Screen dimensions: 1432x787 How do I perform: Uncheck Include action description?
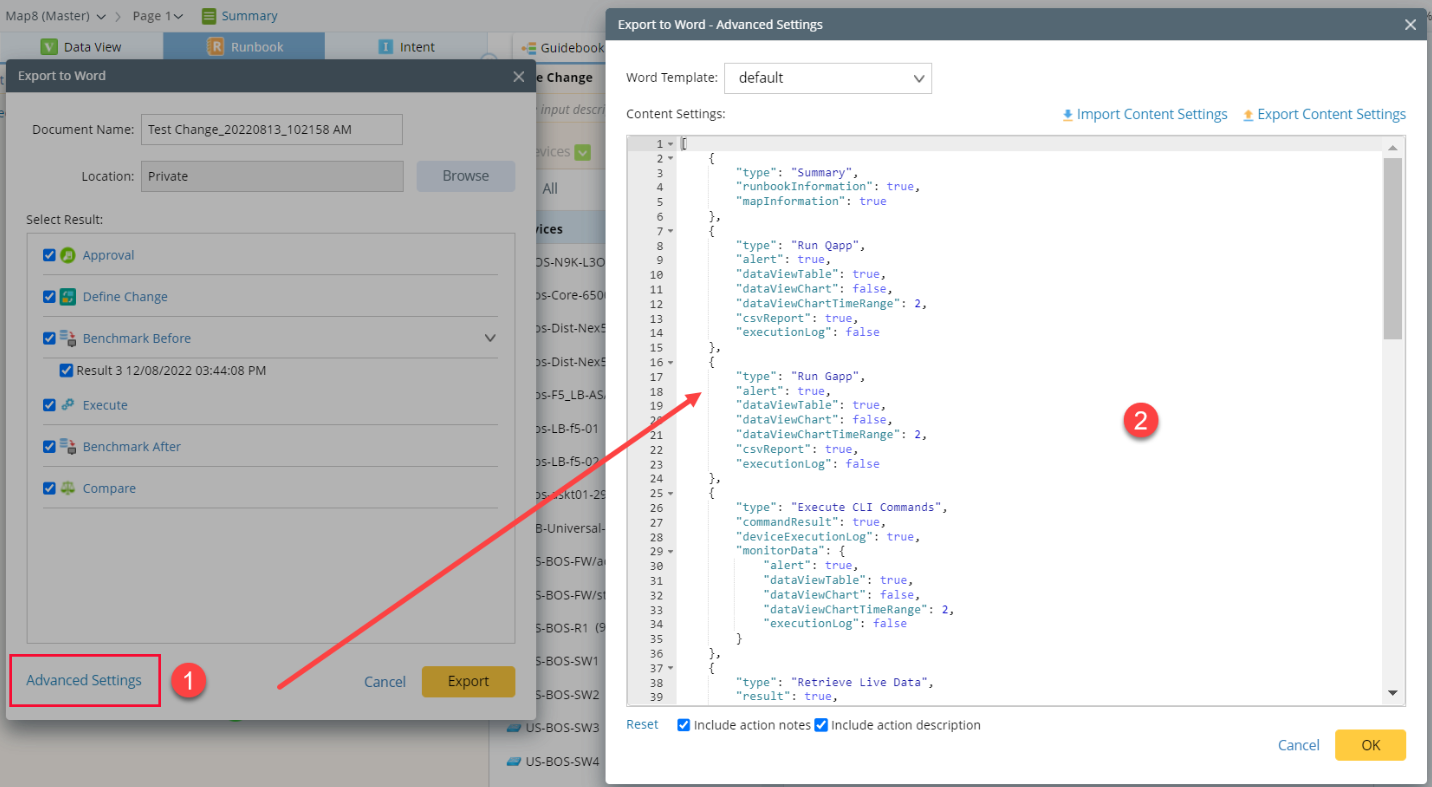pos(821,725)
